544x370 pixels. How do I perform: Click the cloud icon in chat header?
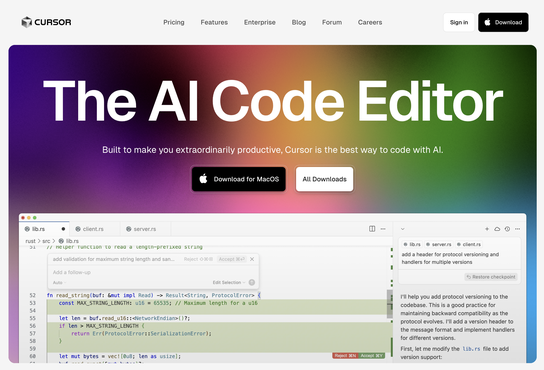point(497,229)
